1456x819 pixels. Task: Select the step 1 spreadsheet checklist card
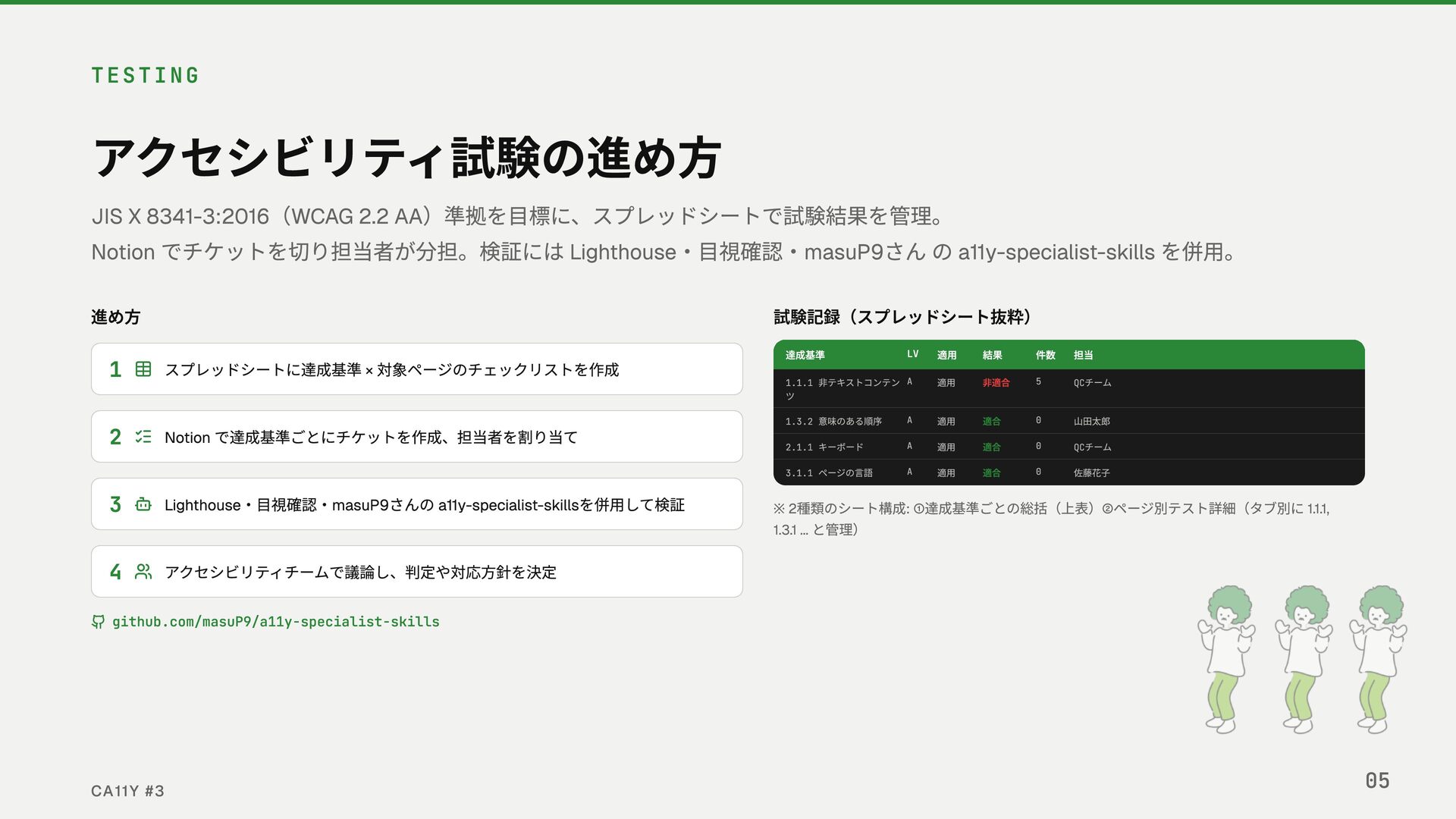[x=416, y=369]
